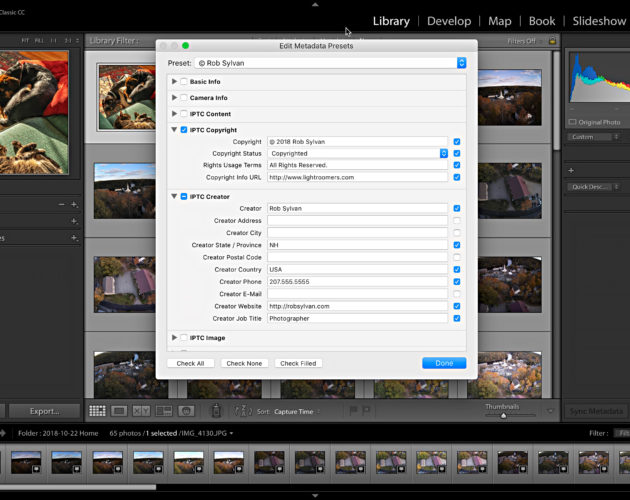Click the Copyright text field

(358, 141)
